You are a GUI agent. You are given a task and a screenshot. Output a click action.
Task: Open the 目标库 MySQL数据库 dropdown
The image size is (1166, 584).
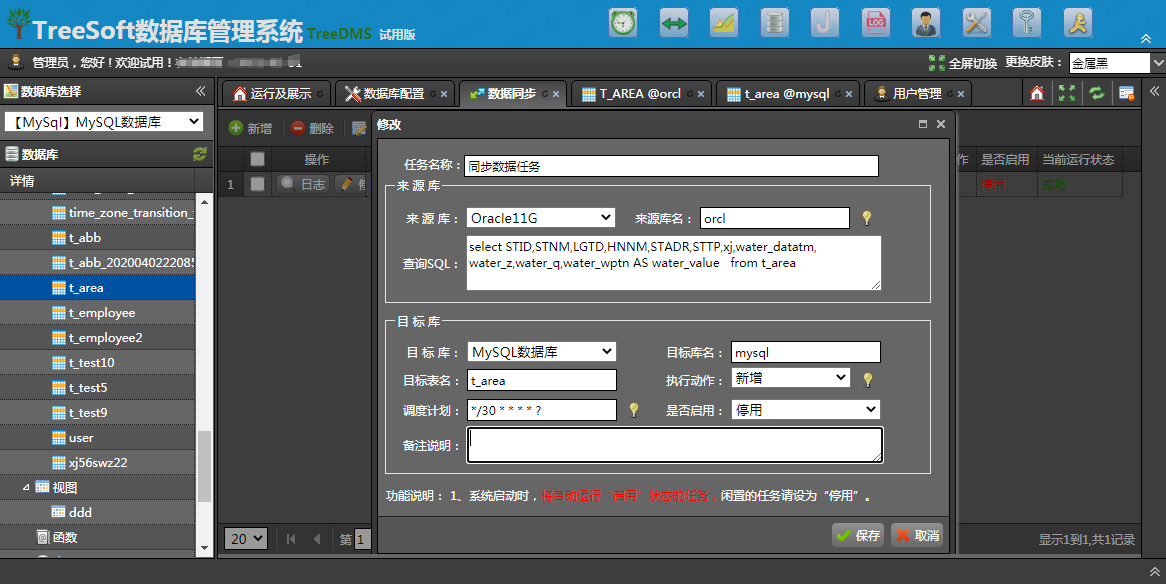coord(541,352)
